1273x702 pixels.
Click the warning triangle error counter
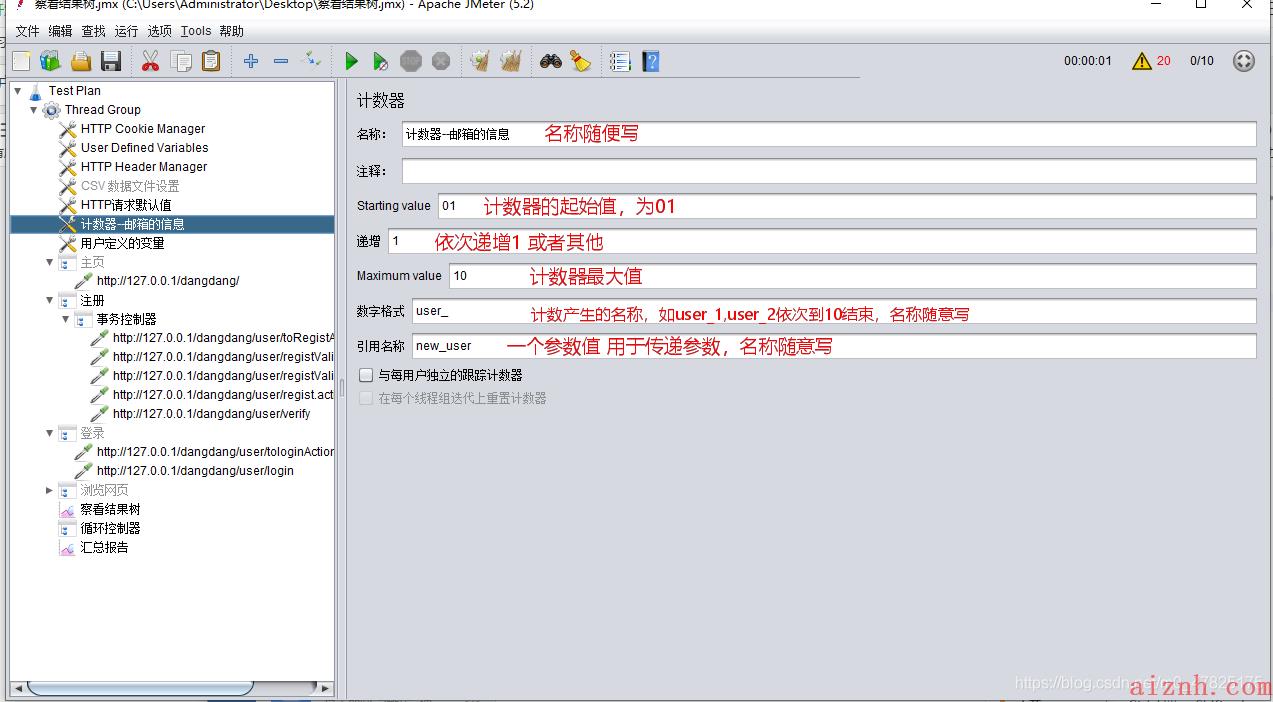coord(1142,61)
